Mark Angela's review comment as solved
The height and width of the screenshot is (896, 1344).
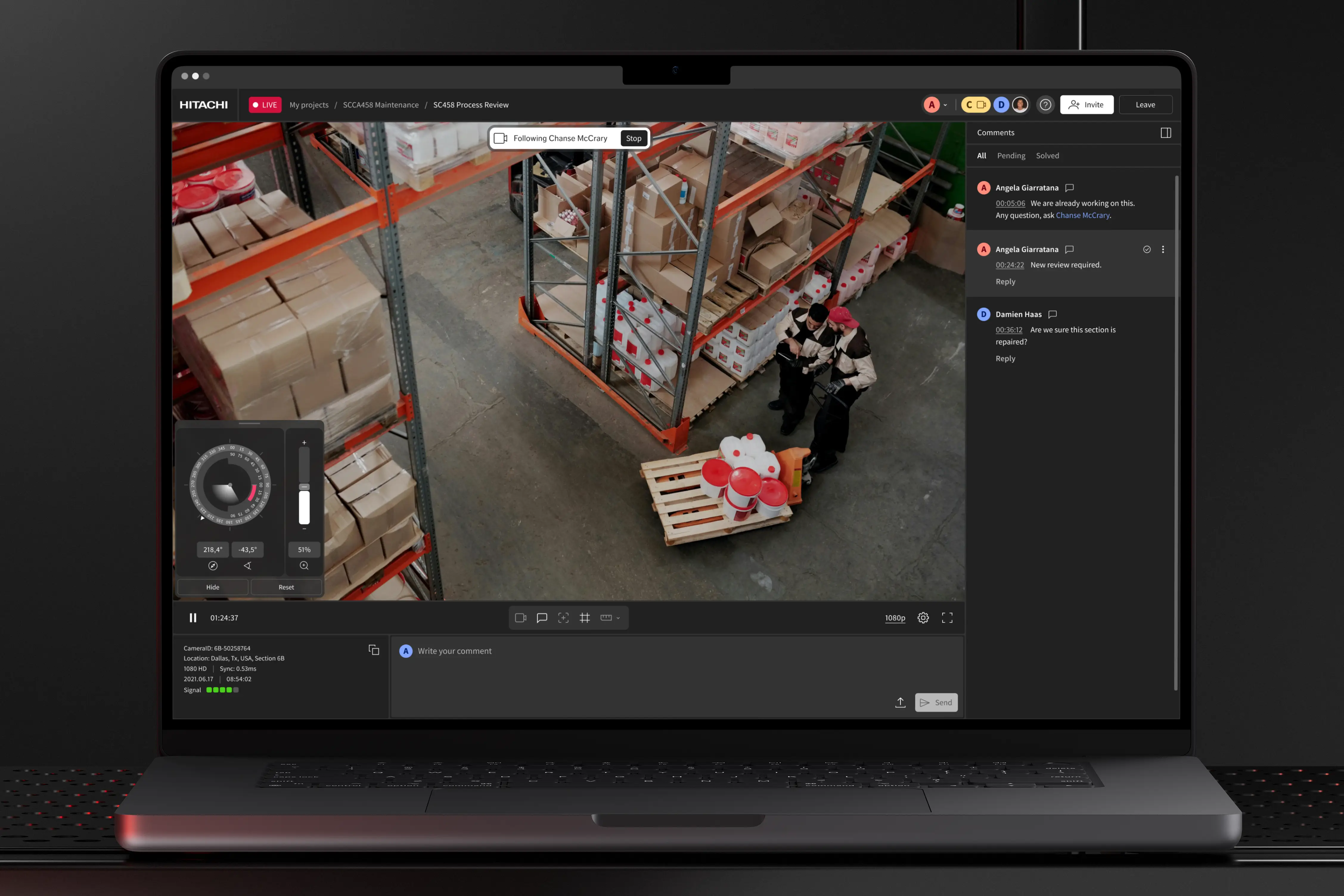(1147, 249)
